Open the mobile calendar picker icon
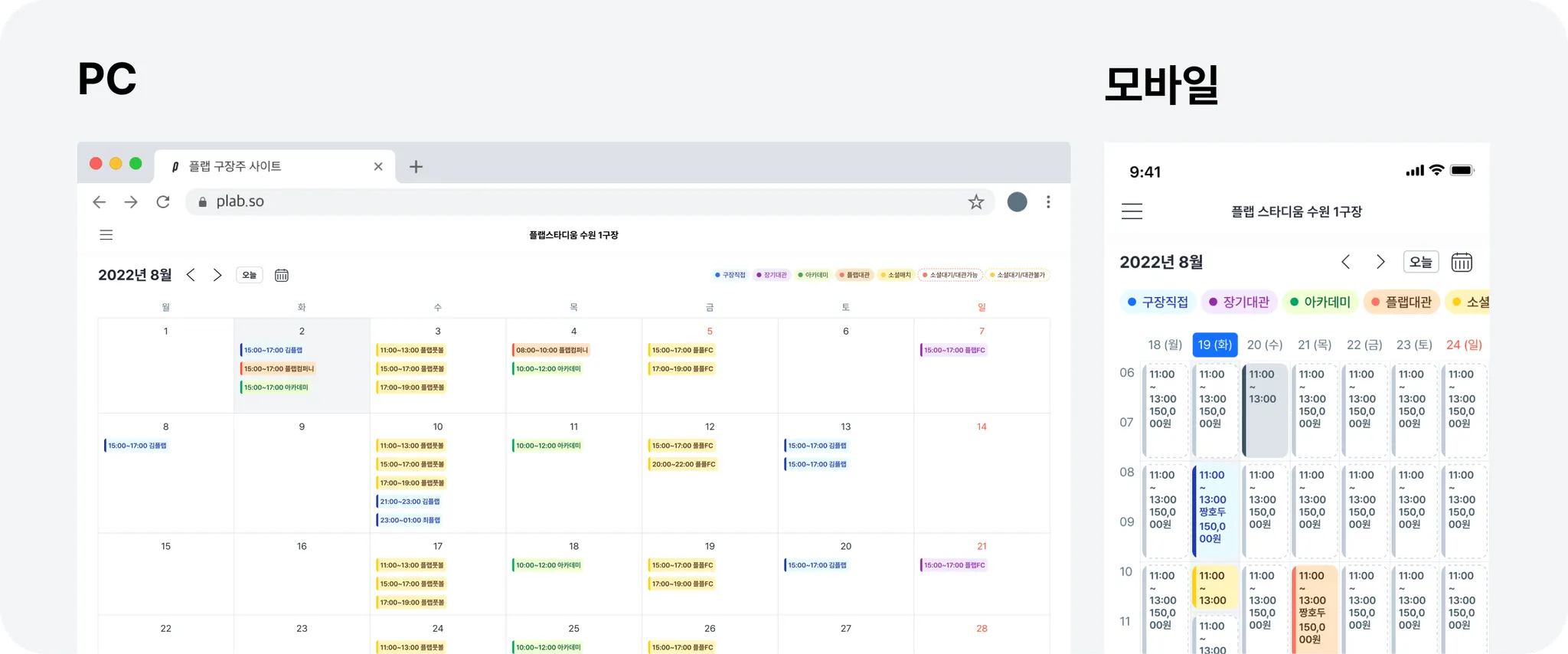 (1462, 262)
